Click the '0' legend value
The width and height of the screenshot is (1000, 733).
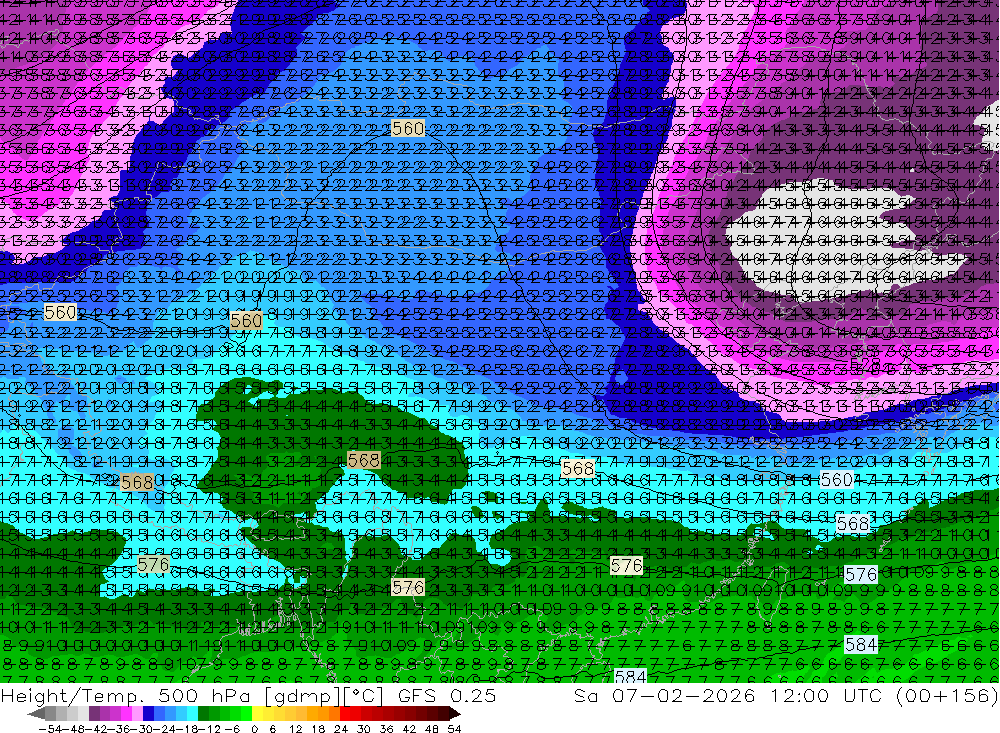[x=254, y=729]
